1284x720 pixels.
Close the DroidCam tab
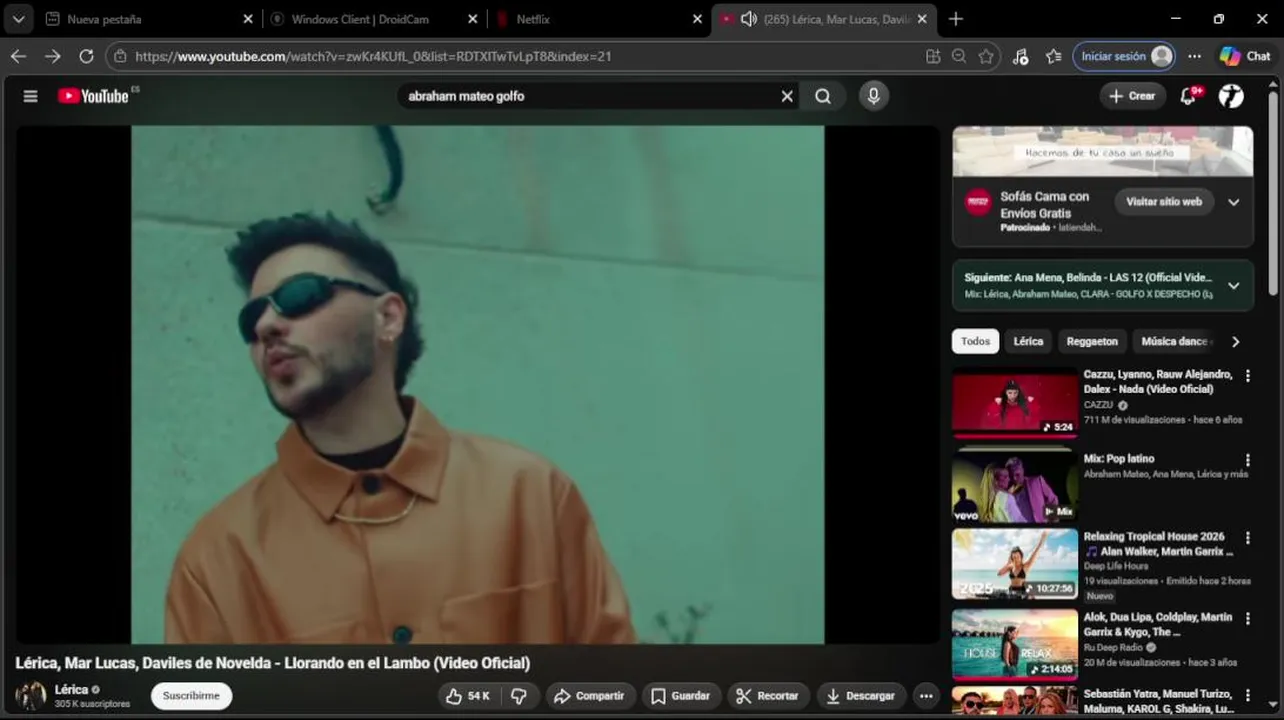(x=473, y=19)
